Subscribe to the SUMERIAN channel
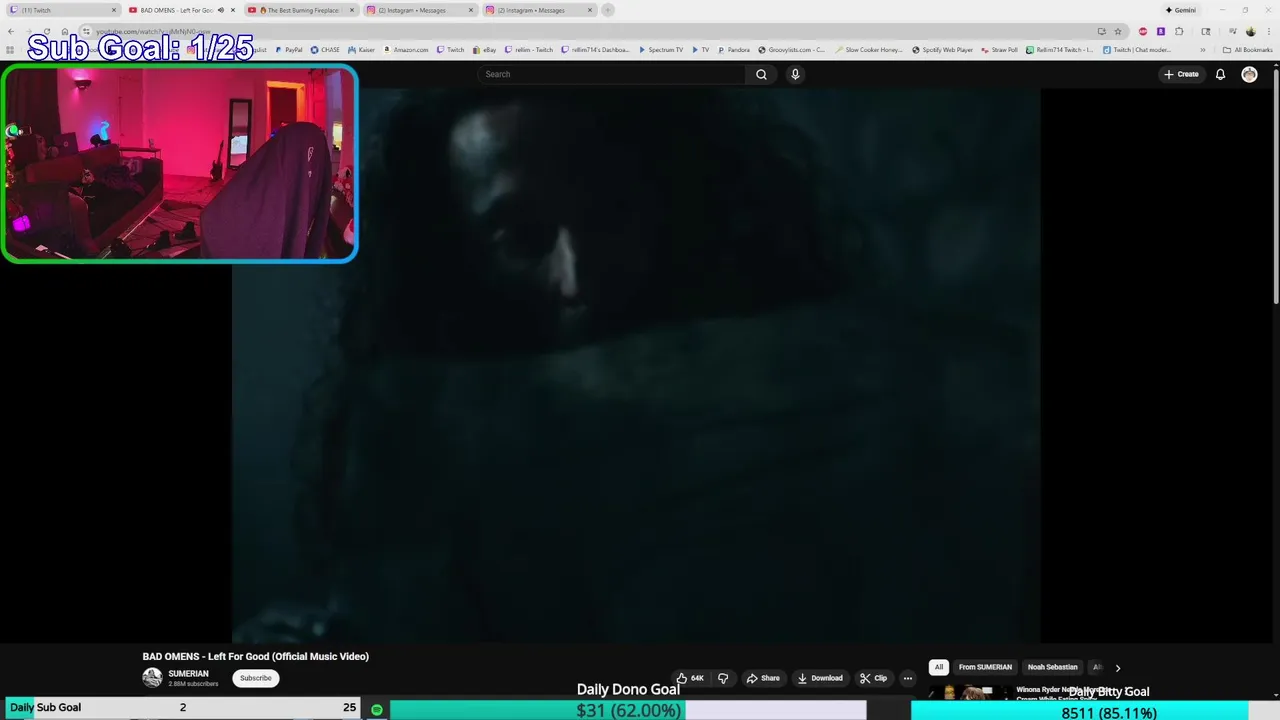 (255, 678)
